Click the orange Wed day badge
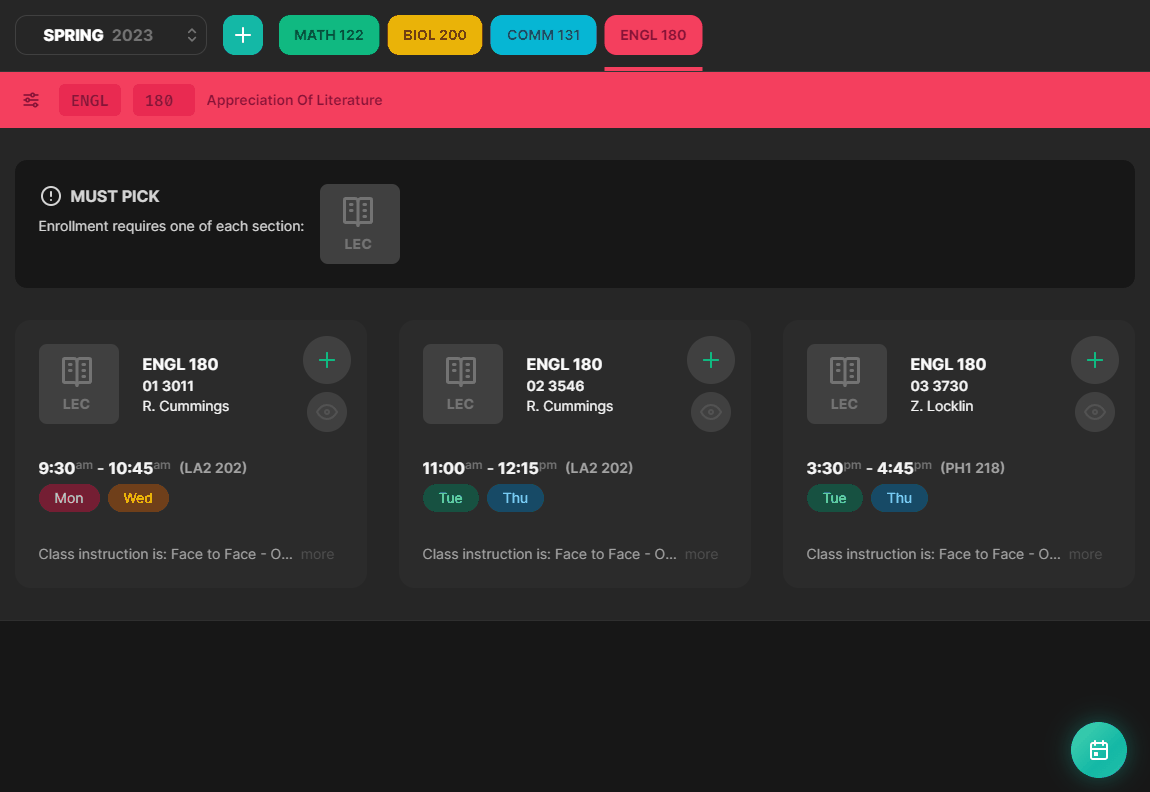The height and width of the screenshot is (792, 1150). pyautogui.click(x=138, y=498)
